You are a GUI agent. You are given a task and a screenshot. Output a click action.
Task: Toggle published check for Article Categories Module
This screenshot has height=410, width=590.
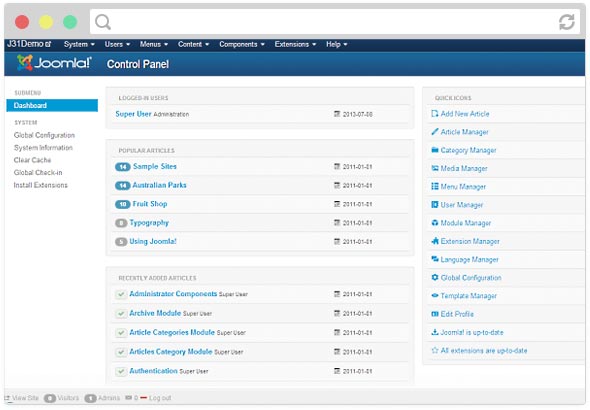[x=121, y=333]
